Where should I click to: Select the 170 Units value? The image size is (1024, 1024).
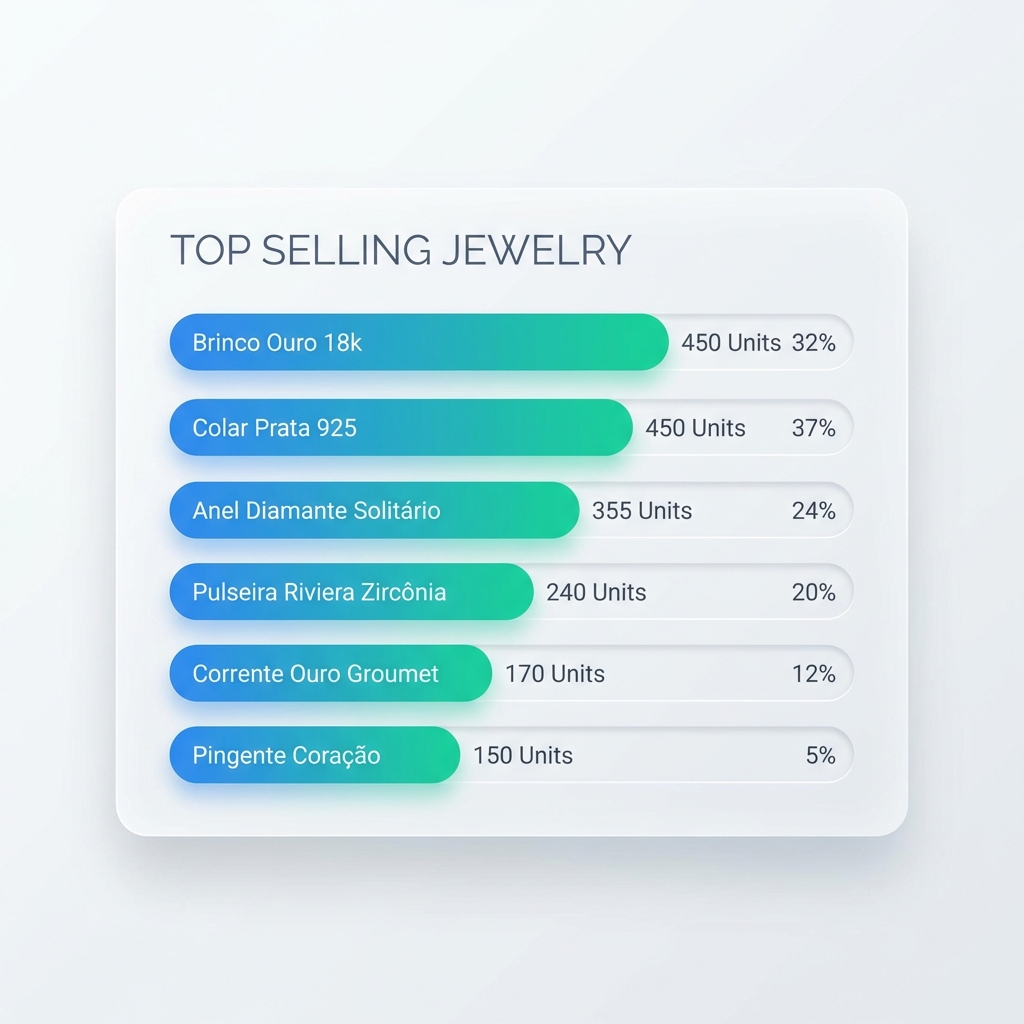pos(554,674)
